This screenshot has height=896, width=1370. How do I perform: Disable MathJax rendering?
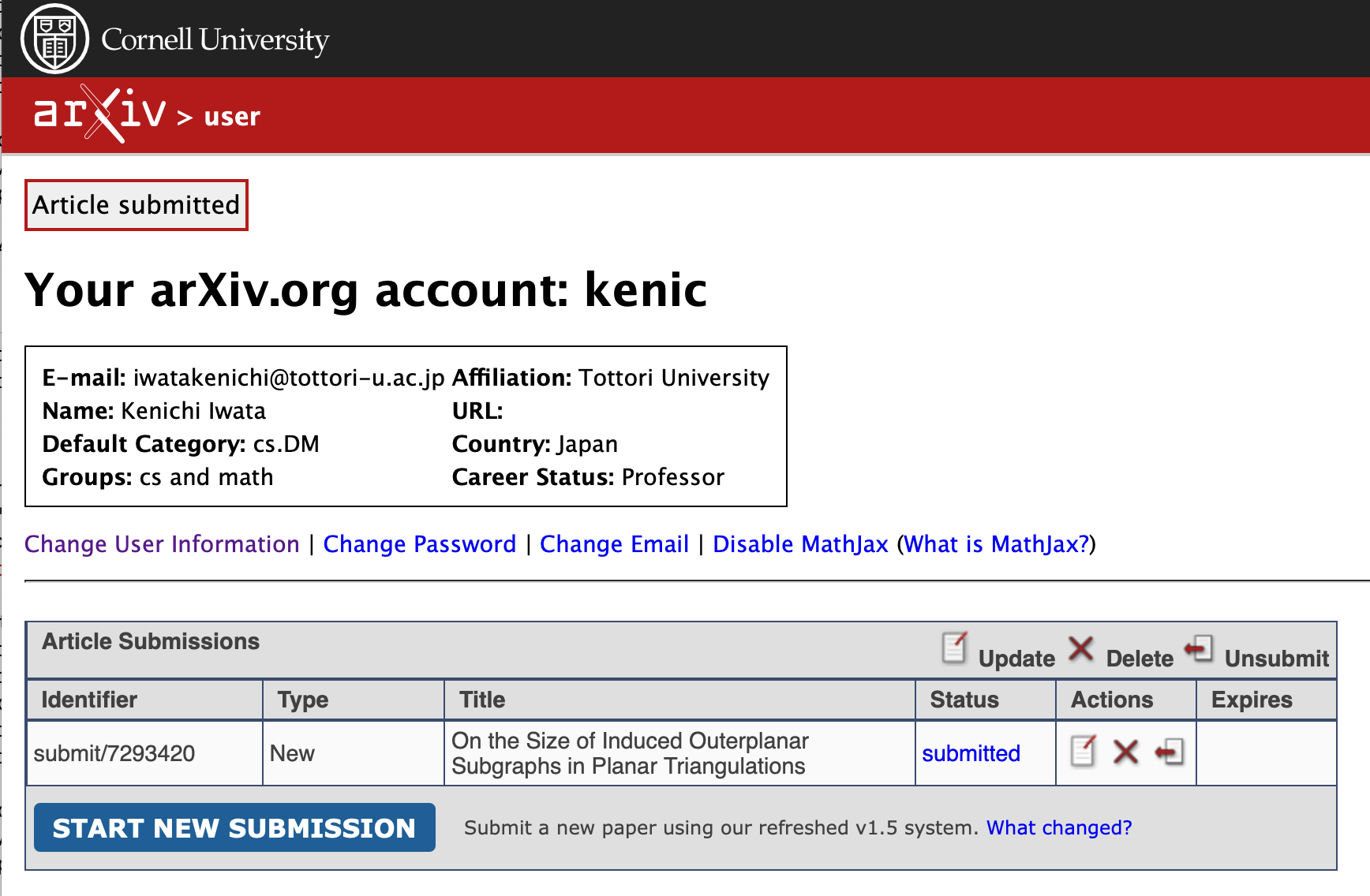(799, 544)
